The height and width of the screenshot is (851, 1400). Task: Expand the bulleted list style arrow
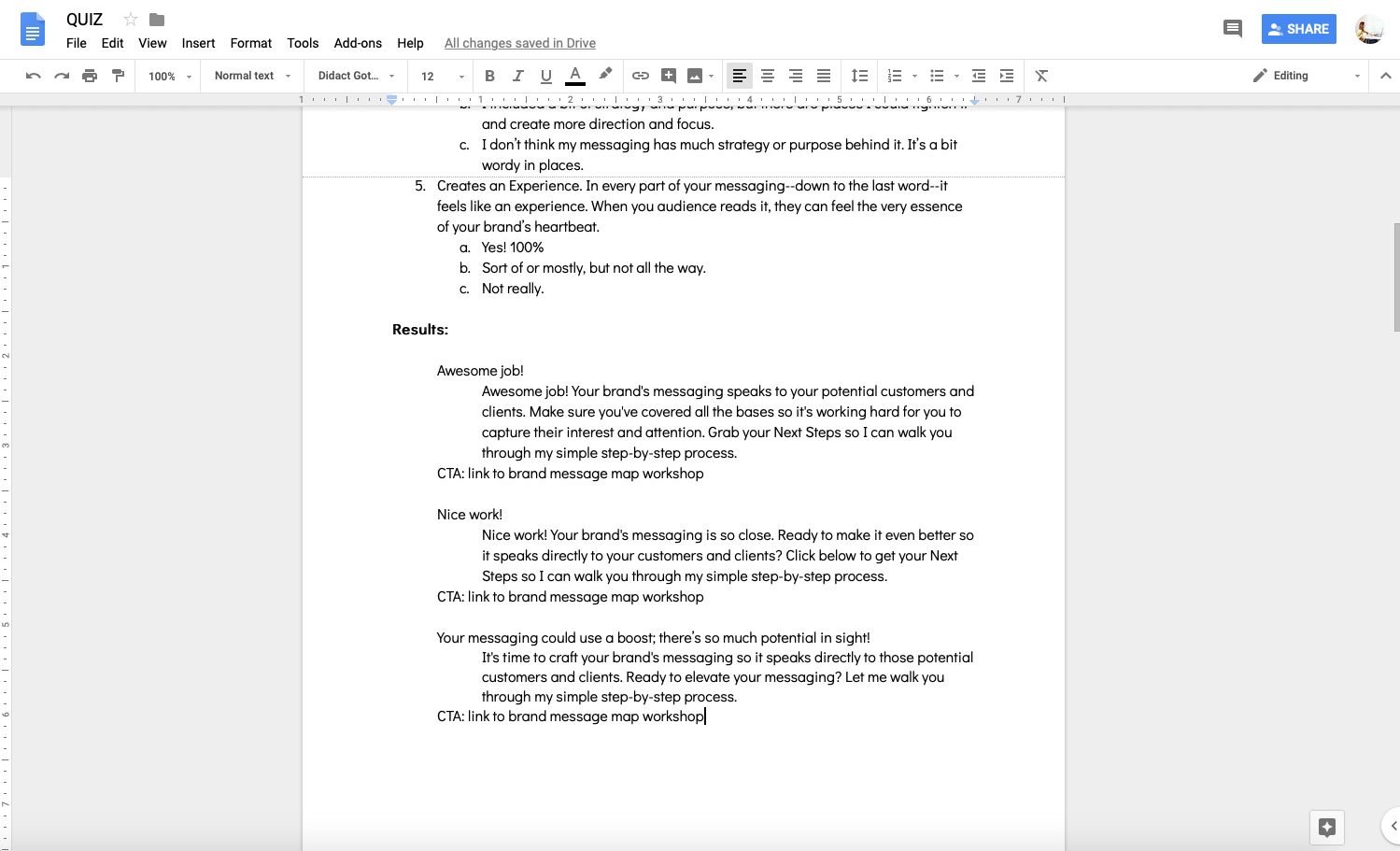[956, 77]
